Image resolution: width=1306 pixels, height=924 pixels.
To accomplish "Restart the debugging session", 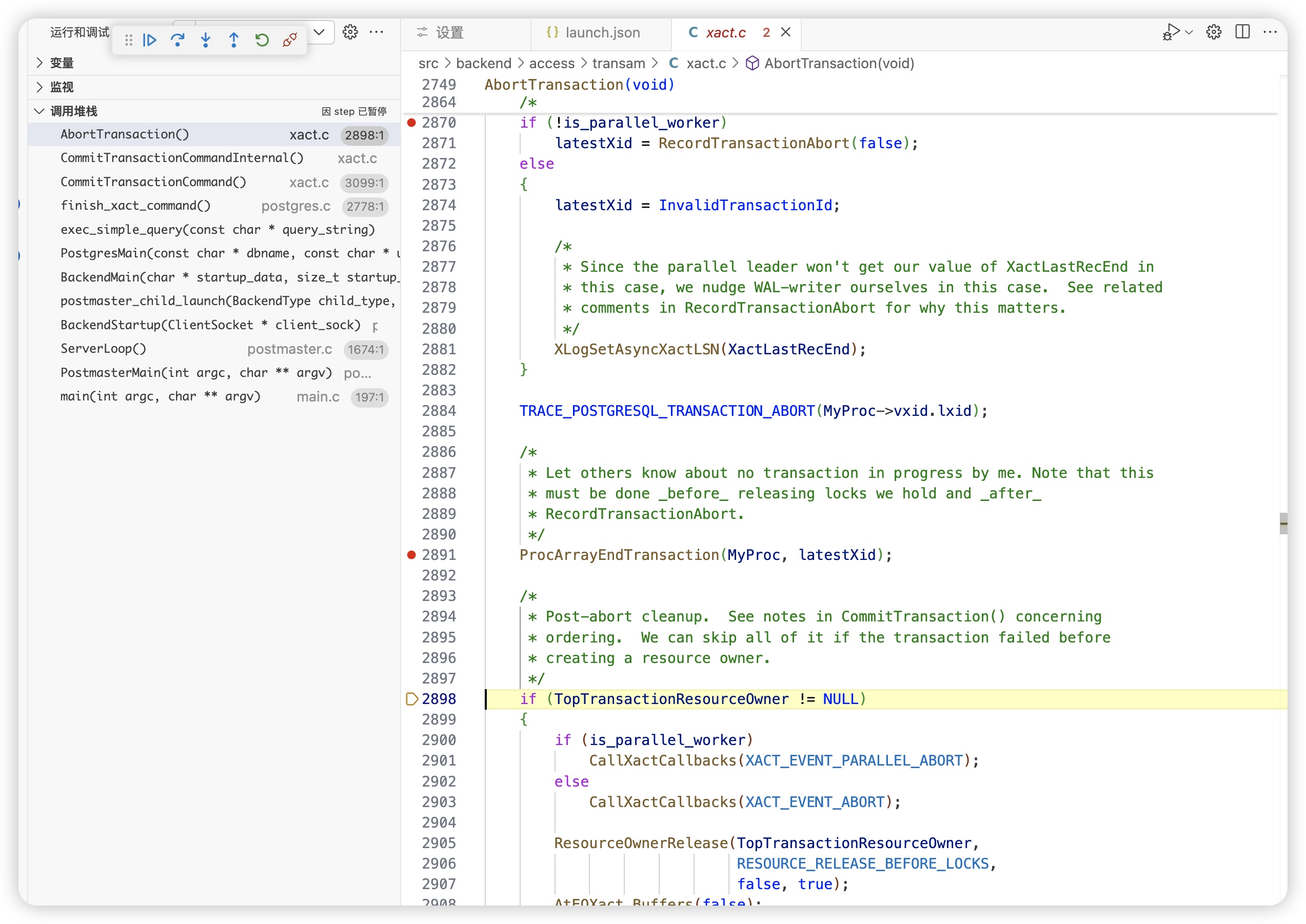I will (x=262, y=40).
